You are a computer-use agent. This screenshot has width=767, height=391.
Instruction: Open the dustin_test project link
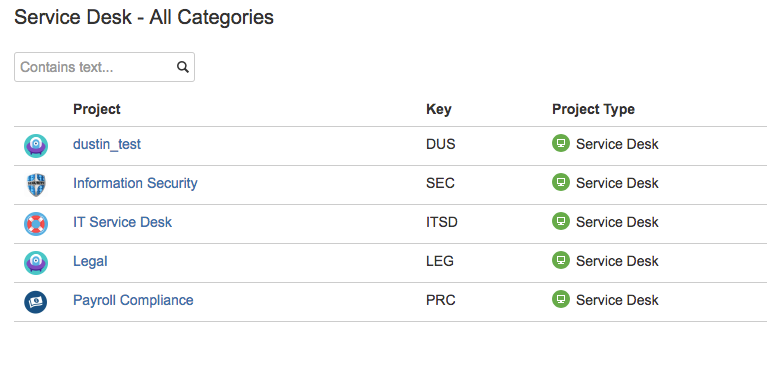click(107, 144)
